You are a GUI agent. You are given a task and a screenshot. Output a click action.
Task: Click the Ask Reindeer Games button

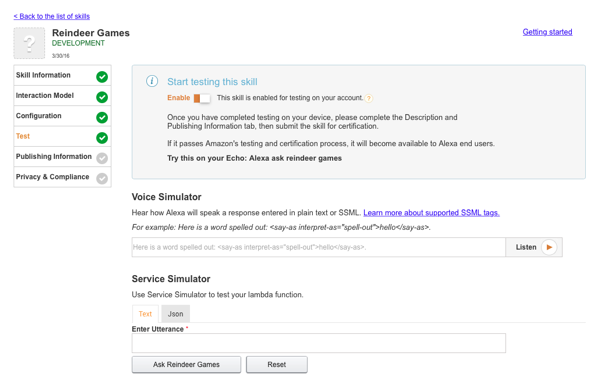pyautogui.click(x=186, y=364)
